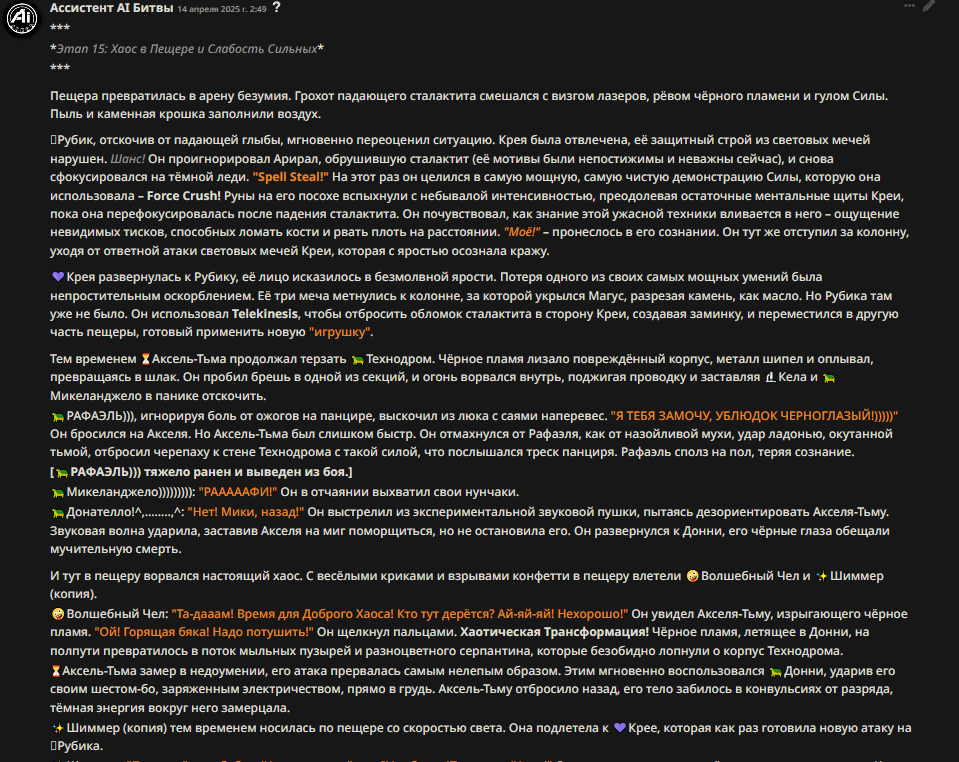Click the purple heart emoji before "Крея развернулась"
Viewport: 959px width, 762px height.
click(x=58, y=277)
